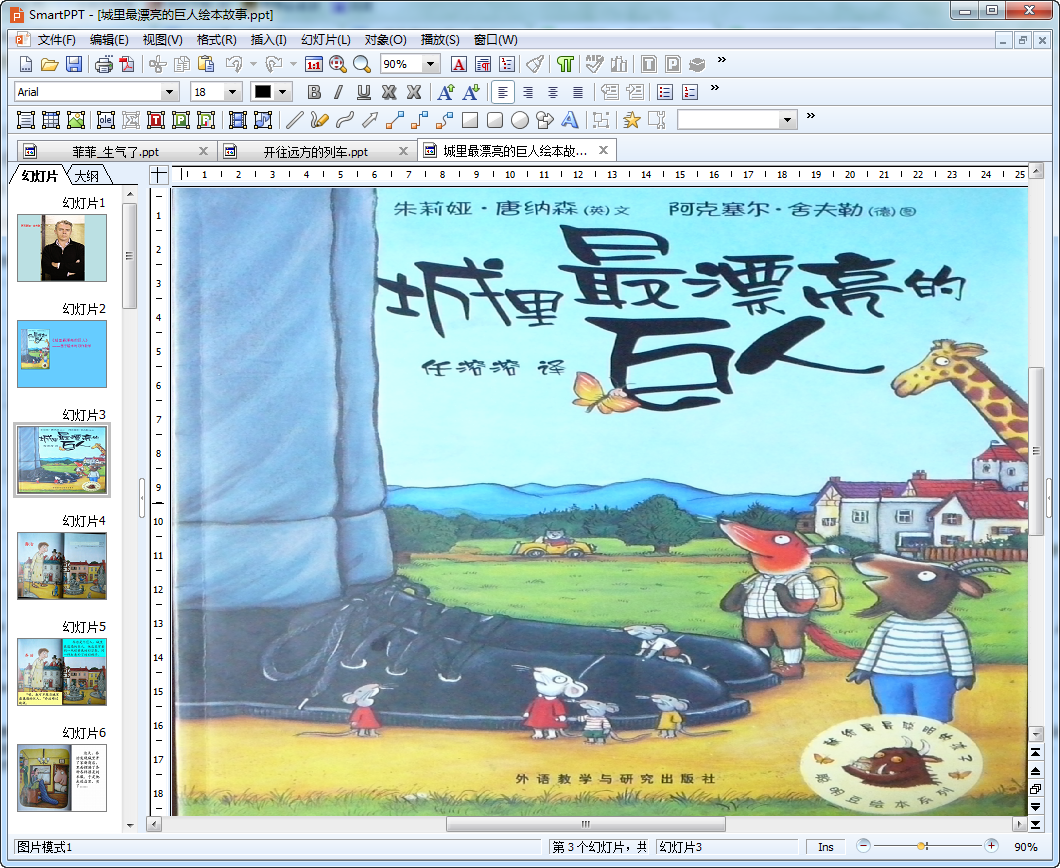Open the 90% zoom level dropdown

point(431,64)
